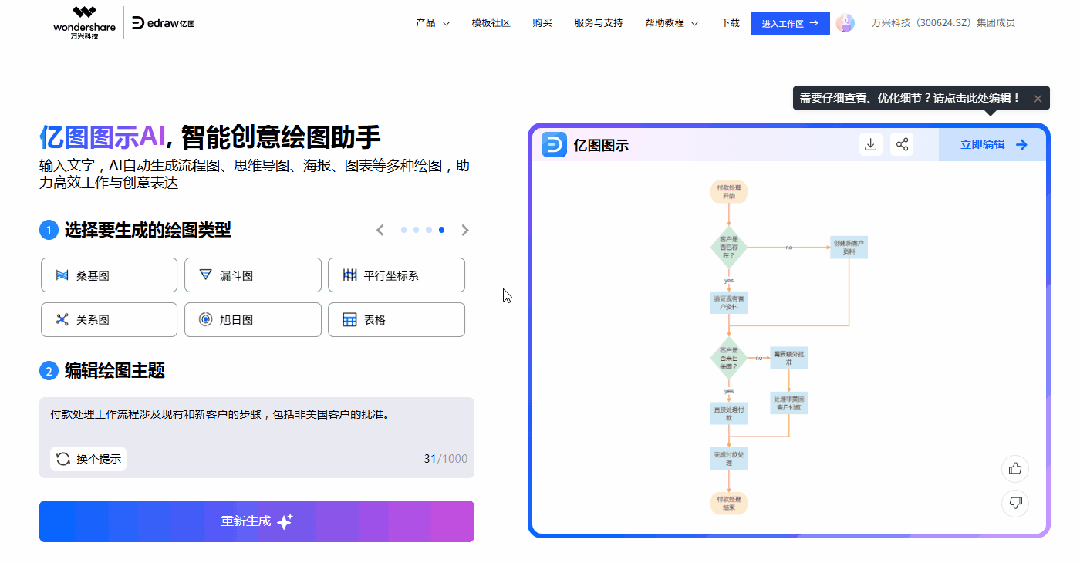This screenshot has height=563, width=1080.
Task: Click the 换个提示 button
Action: (88, 458)
